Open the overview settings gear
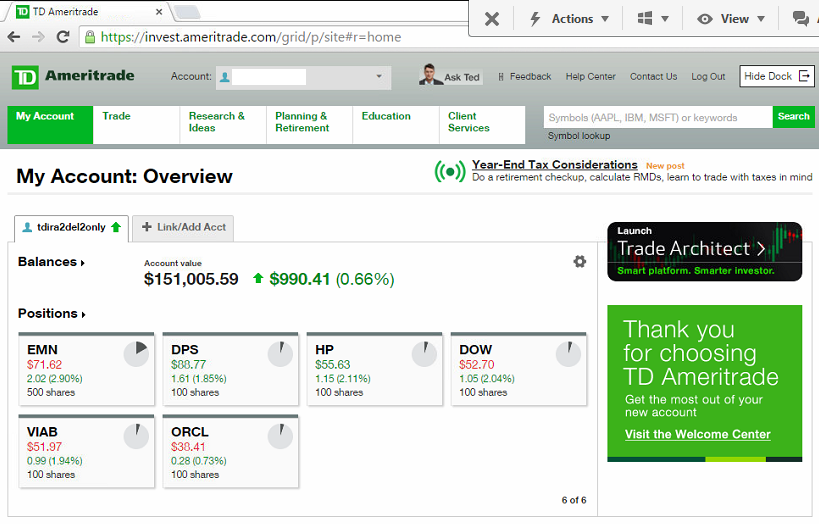This screenshot has height=524, width=819. pyautogui.click(x=579, y=261)
